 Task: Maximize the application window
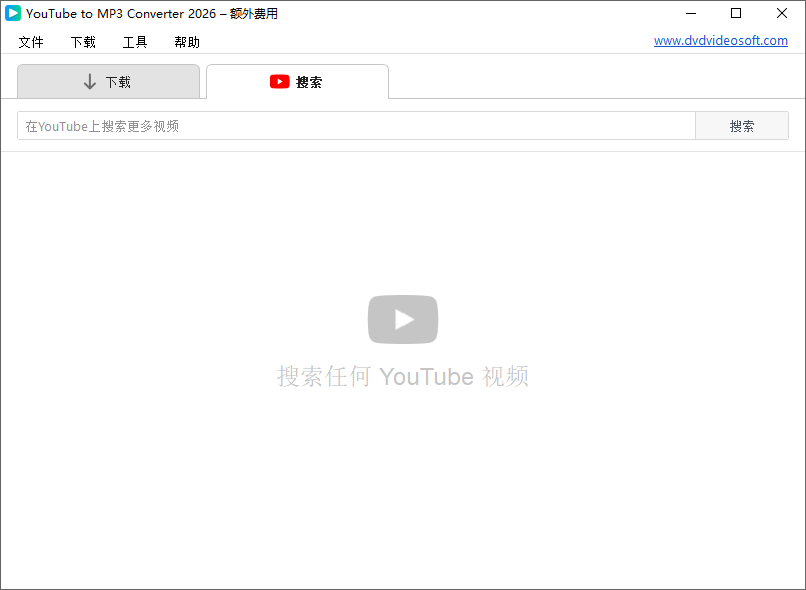pos(737,13)
